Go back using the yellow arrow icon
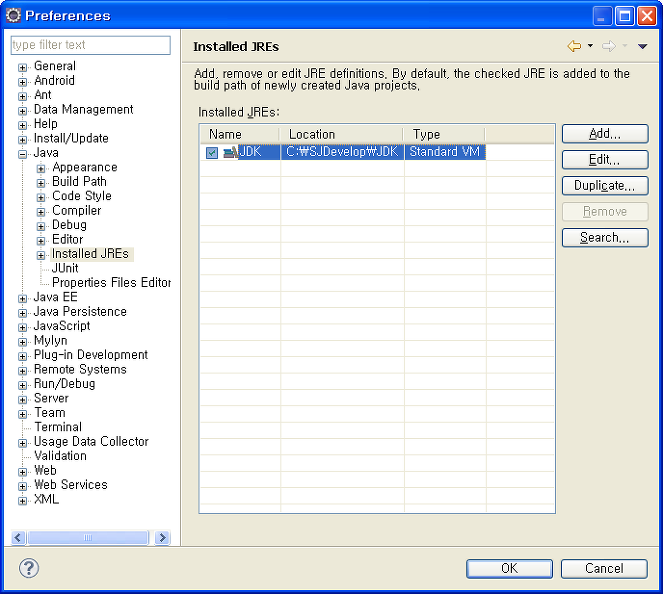This screenshot has width=663, height=594. pyautogui.click(x=574, y=46)
